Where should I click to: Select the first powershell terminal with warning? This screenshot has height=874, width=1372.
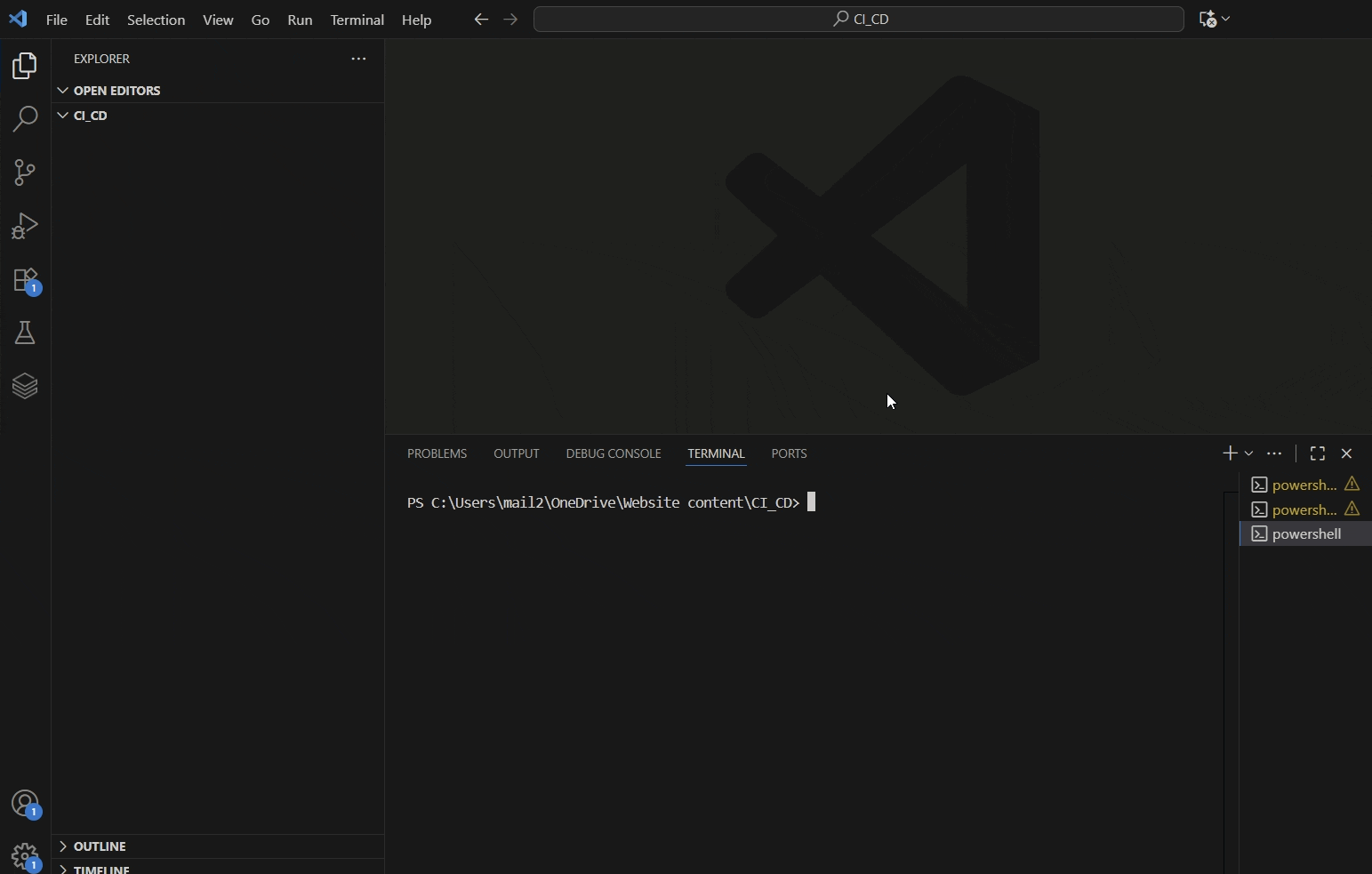[x=1305, y=485]
